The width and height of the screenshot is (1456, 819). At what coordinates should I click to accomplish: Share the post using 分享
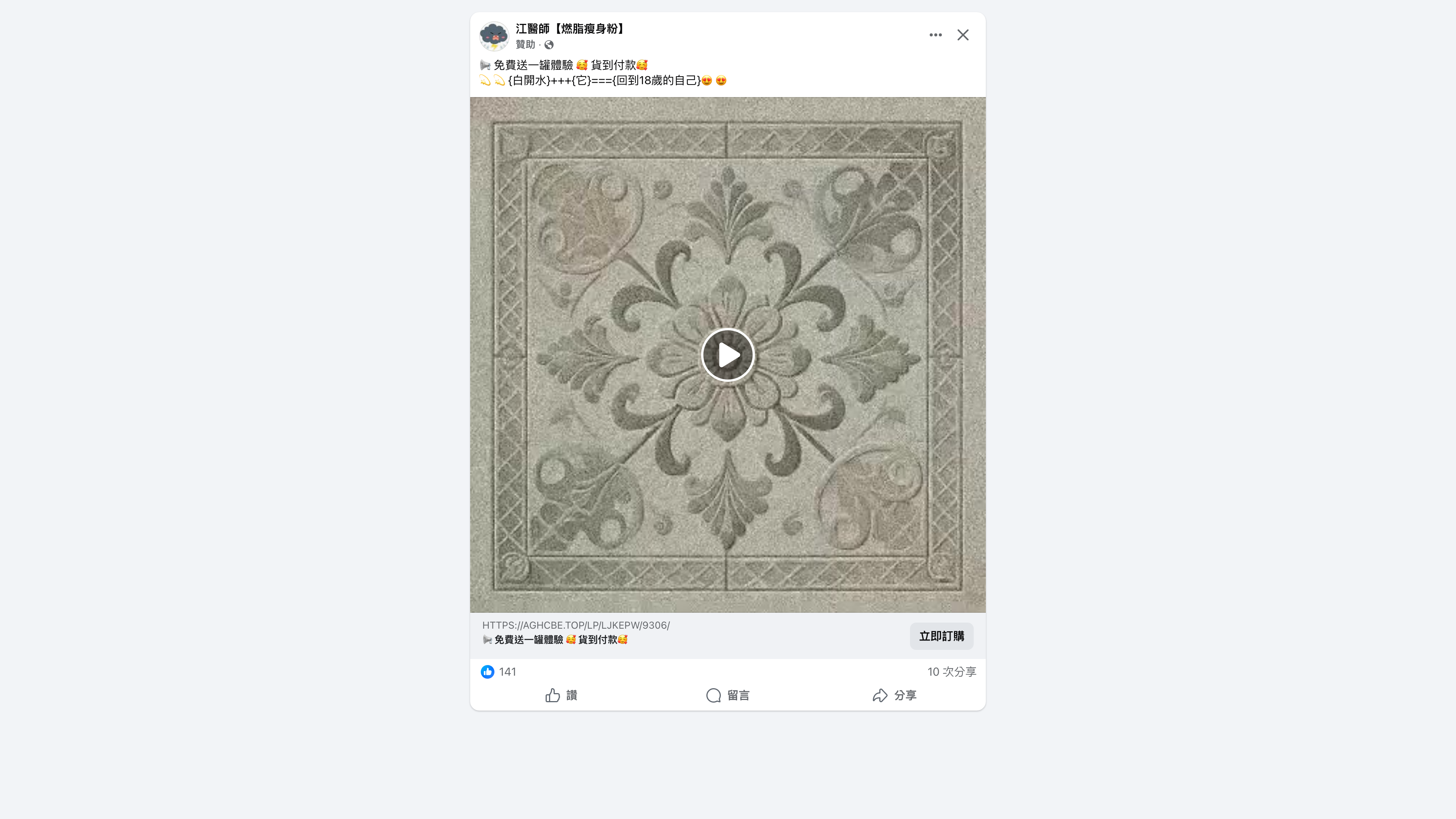click(895, 696)
